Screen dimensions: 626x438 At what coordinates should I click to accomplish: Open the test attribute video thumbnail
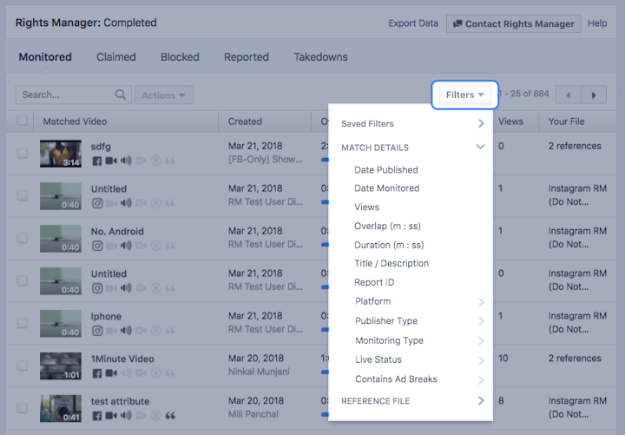tap(60, 409)
